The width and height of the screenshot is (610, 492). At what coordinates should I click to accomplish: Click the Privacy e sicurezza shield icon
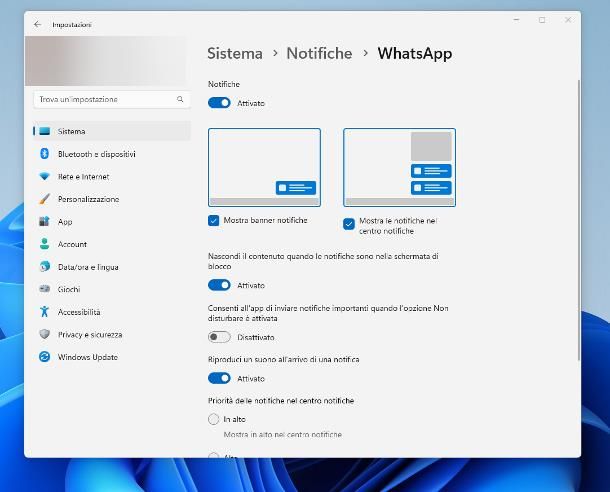point(44,334)
